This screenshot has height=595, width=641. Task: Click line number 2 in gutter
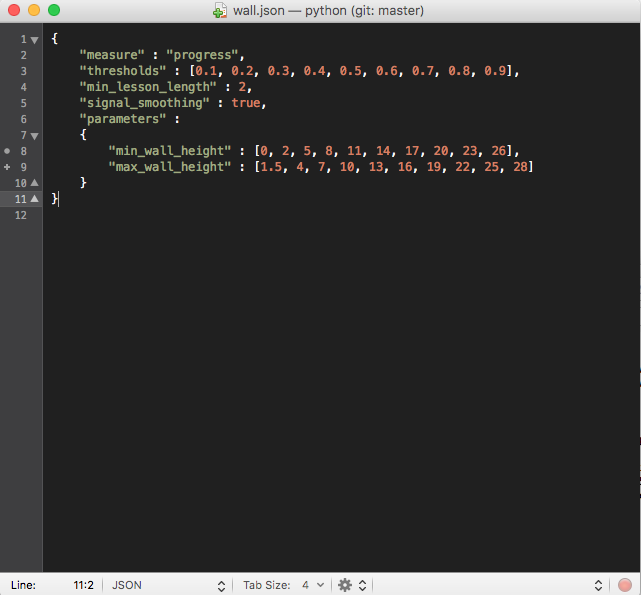tap(24, 55)
